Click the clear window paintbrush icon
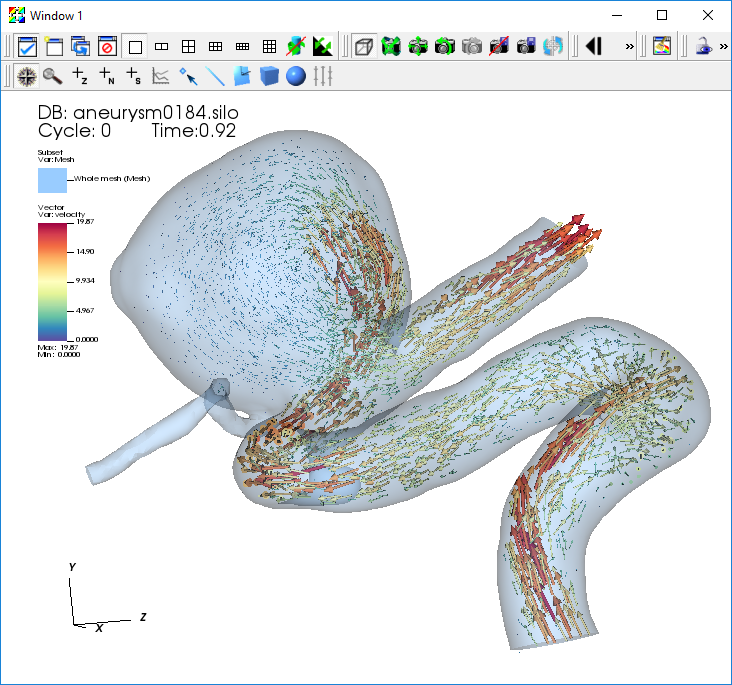This screenshot has height=685, width=732. pyautogui.click(x=662, y=46)
